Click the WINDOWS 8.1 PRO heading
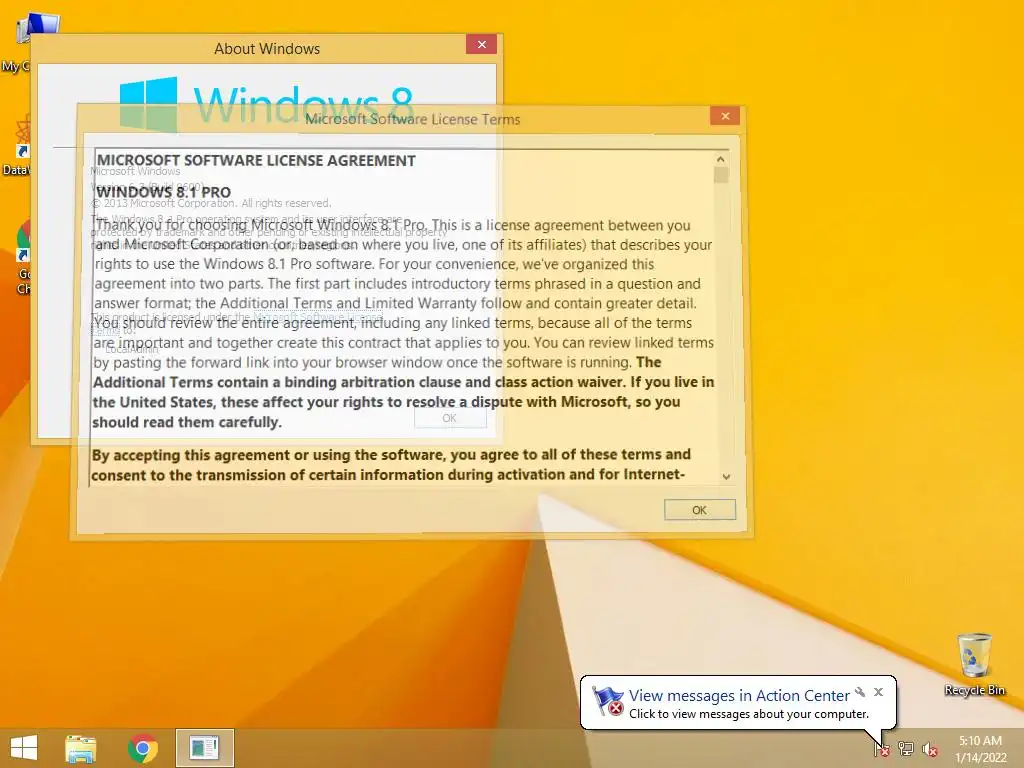The height and width of the screenshot is (768, 1024). click(163, 192)
